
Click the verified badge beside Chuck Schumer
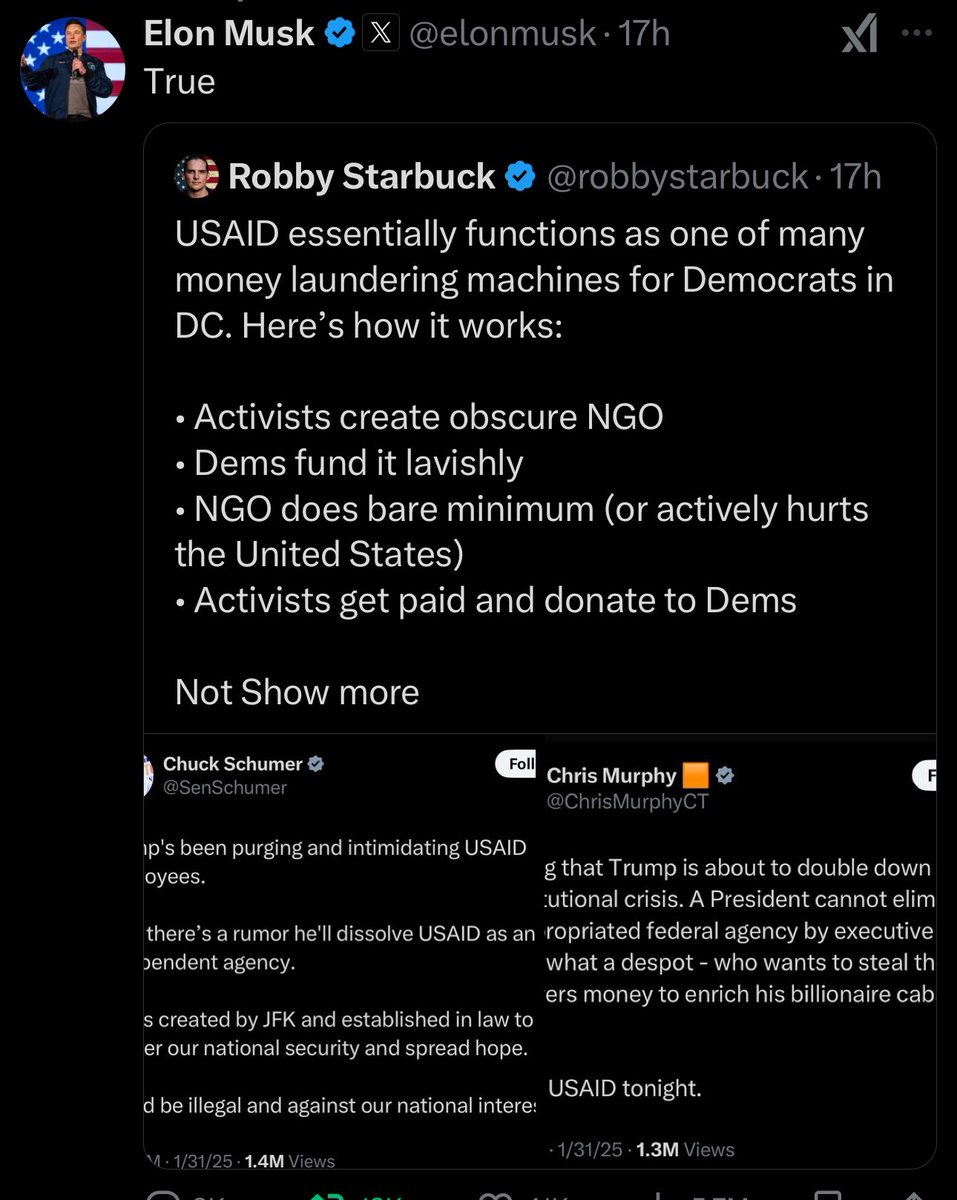(315, 764)
